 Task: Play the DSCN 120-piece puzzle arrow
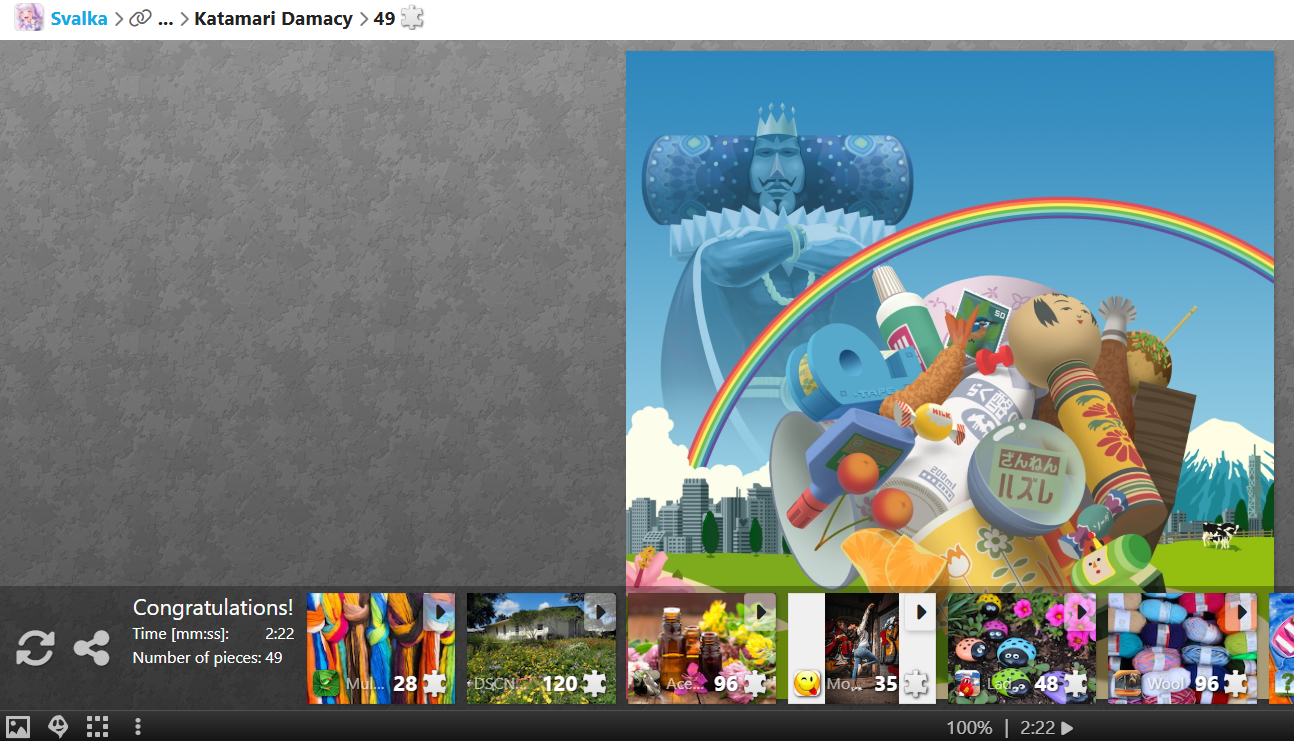pos(600,611)
